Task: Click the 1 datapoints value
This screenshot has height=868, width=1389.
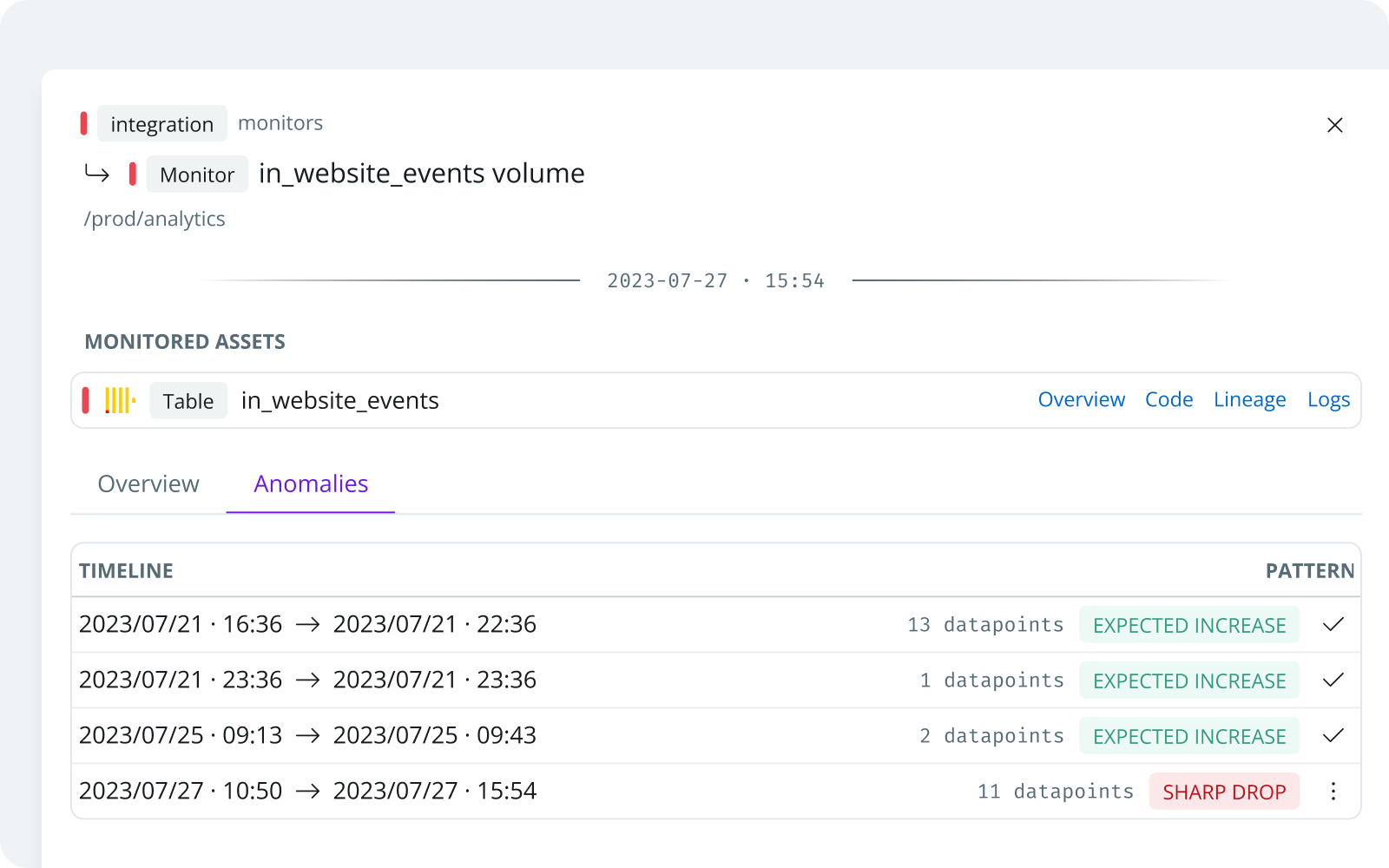Action: (991, 680)
